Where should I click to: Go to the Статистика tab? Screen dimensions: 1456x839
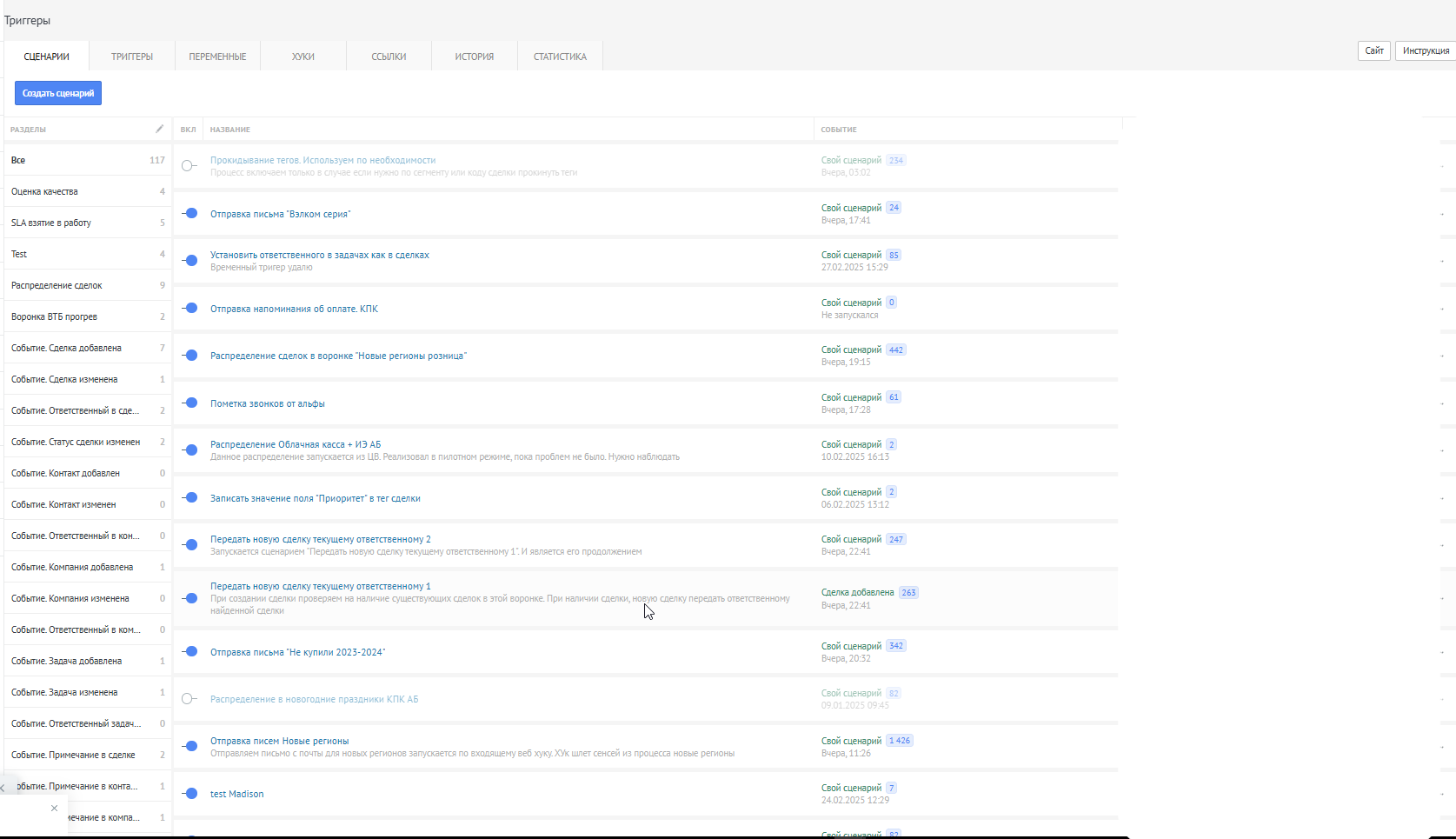[560, 57]
